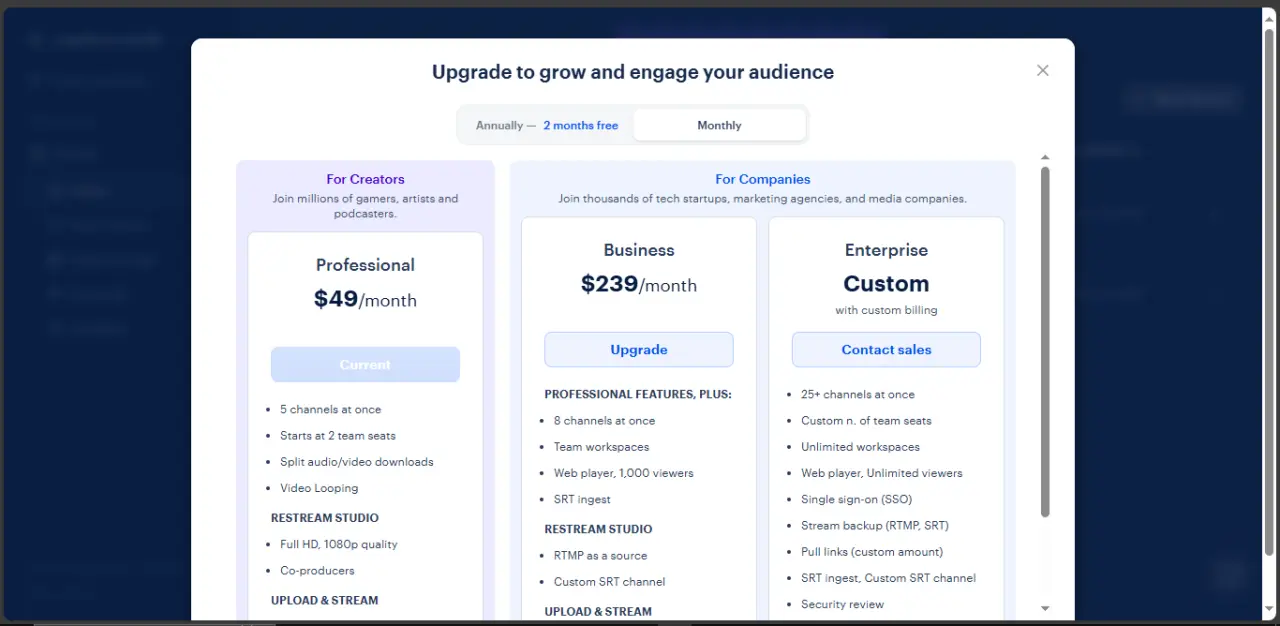
Task: Click 'Custom n. of team seats' feature
Action: pyautogui.click(x=866, y=420)
